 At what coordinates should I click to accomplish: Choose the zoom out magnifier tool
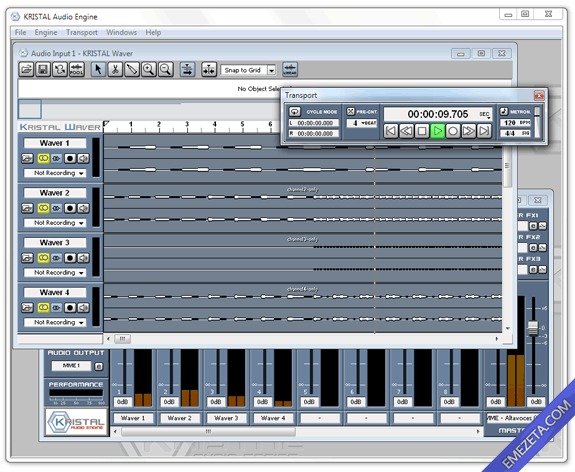pos(166,69)
